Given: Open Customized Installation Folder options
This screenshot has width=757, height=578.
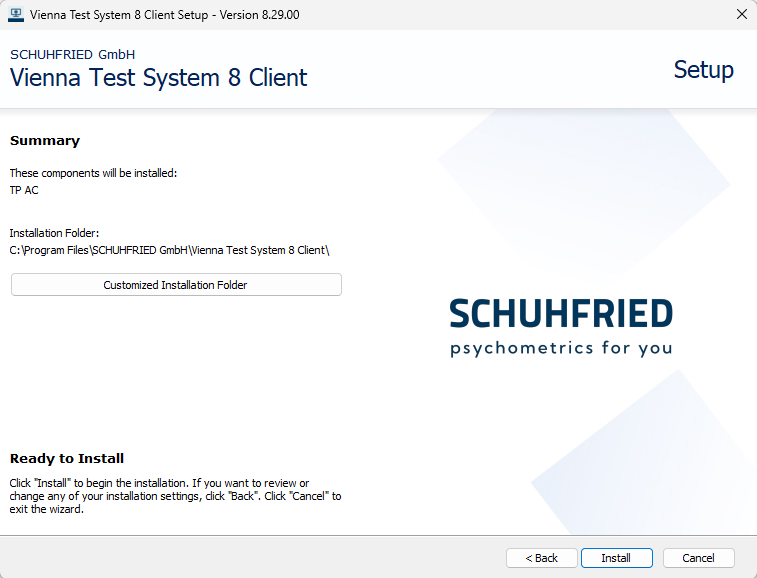Looking at the screenshot, I should pyautogui.click(x=176, y=285).
